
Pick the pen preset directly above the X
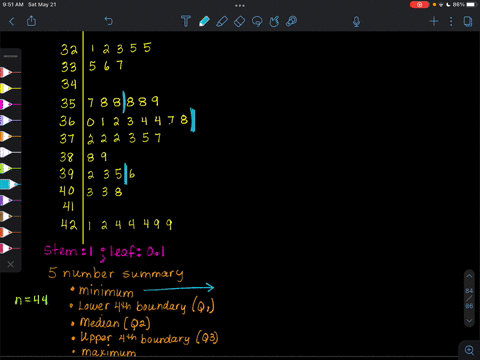click(10, 248)
